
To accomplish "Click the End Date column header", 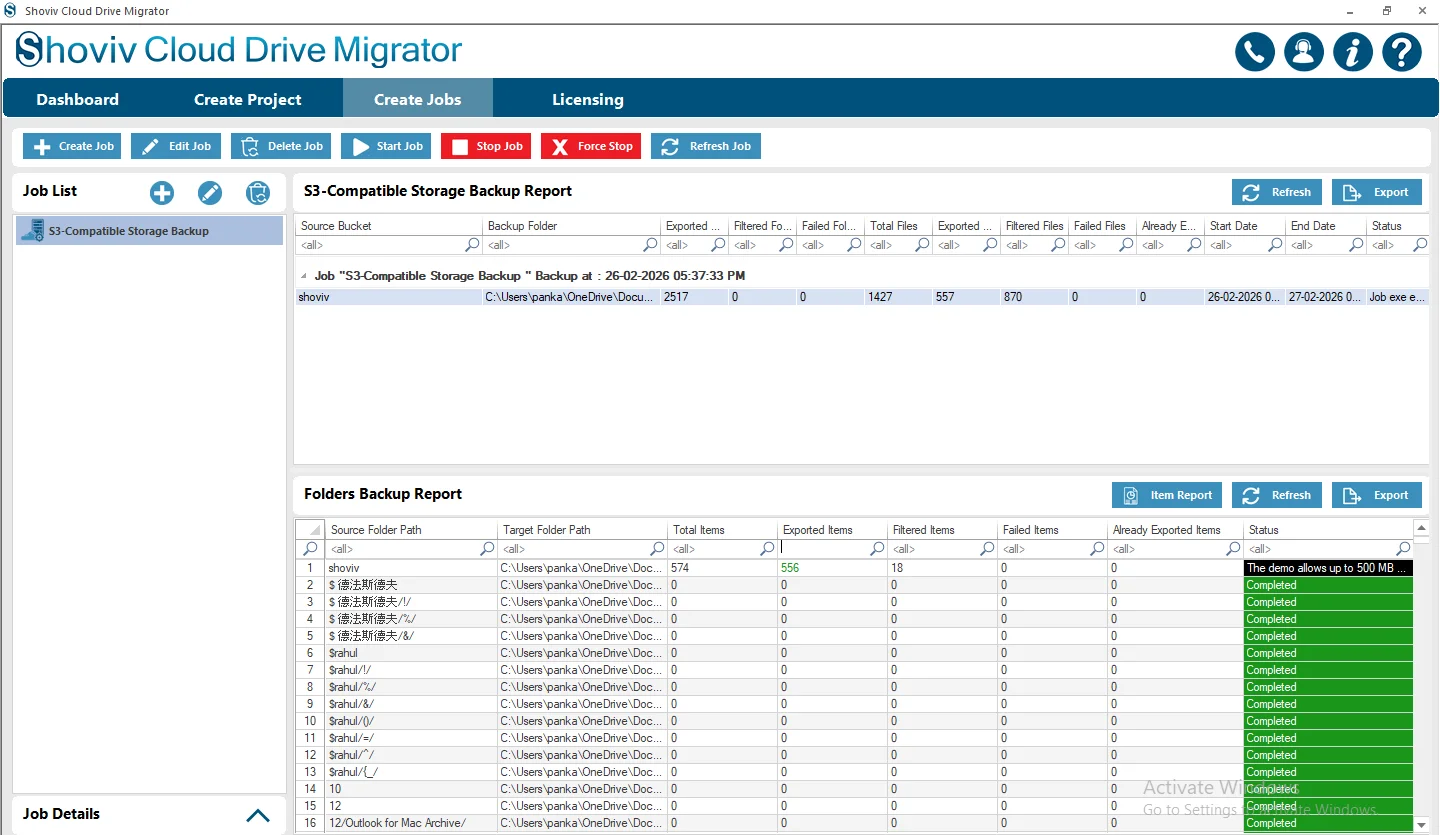I will (1325, 226).
